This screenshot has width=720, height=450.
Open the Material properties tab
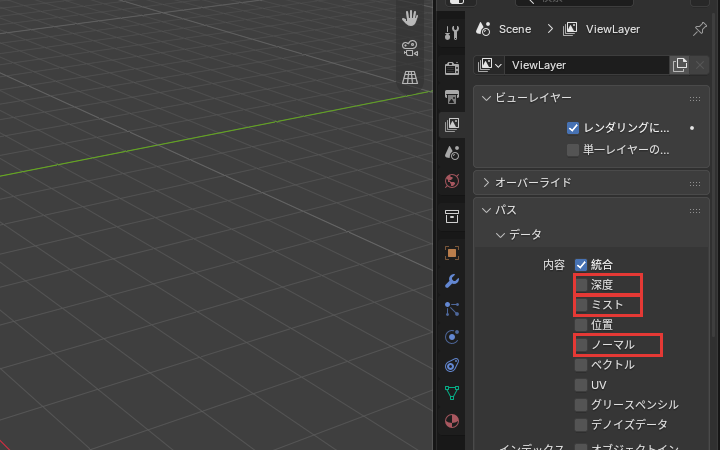pyautogui.click(x=452, y=421)
